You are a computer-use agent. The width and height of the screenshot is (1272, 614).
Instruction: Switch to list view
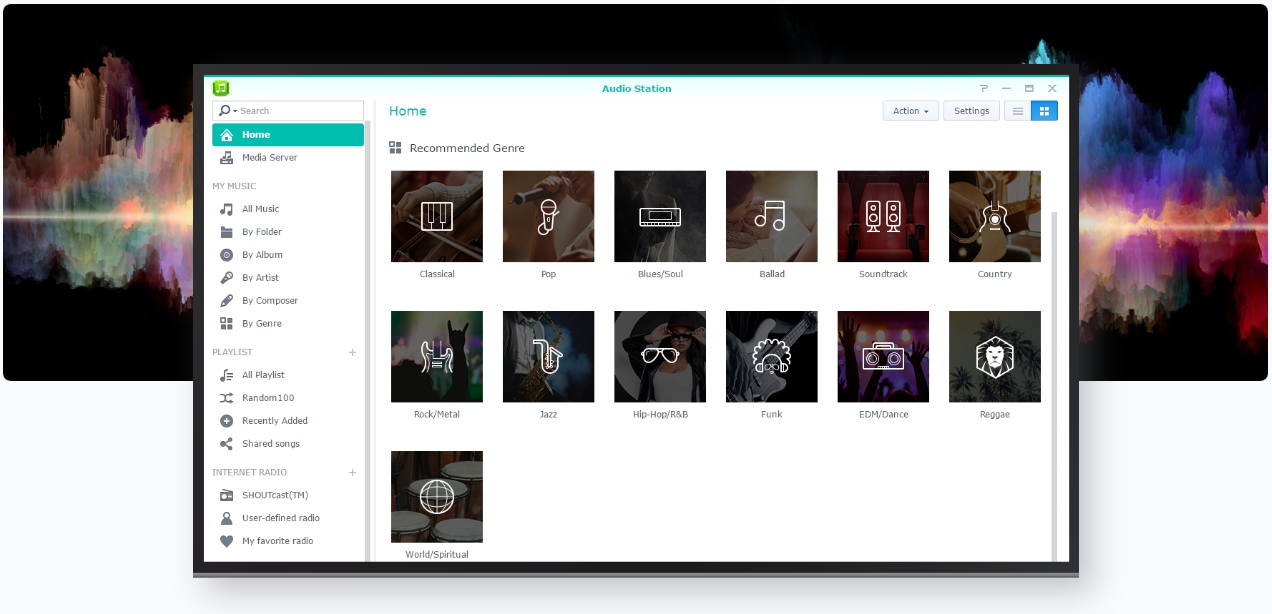(1018, 111)
